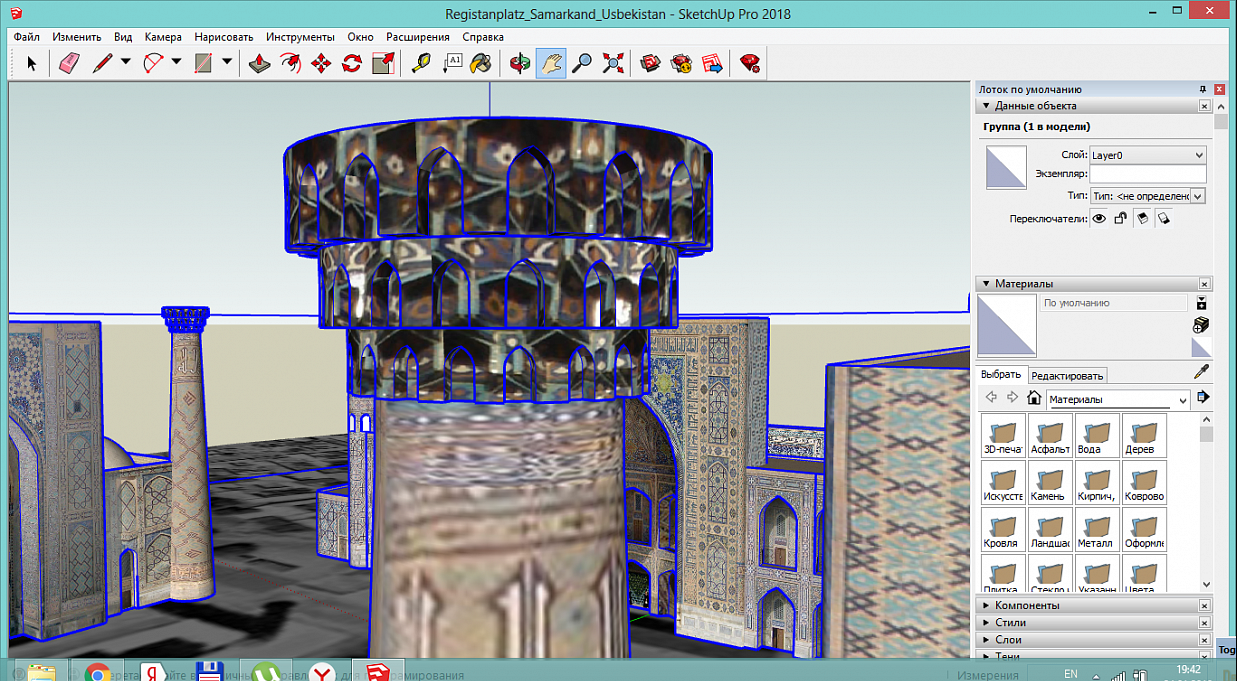Pick the Push/Pull tool

pos(259,63)
